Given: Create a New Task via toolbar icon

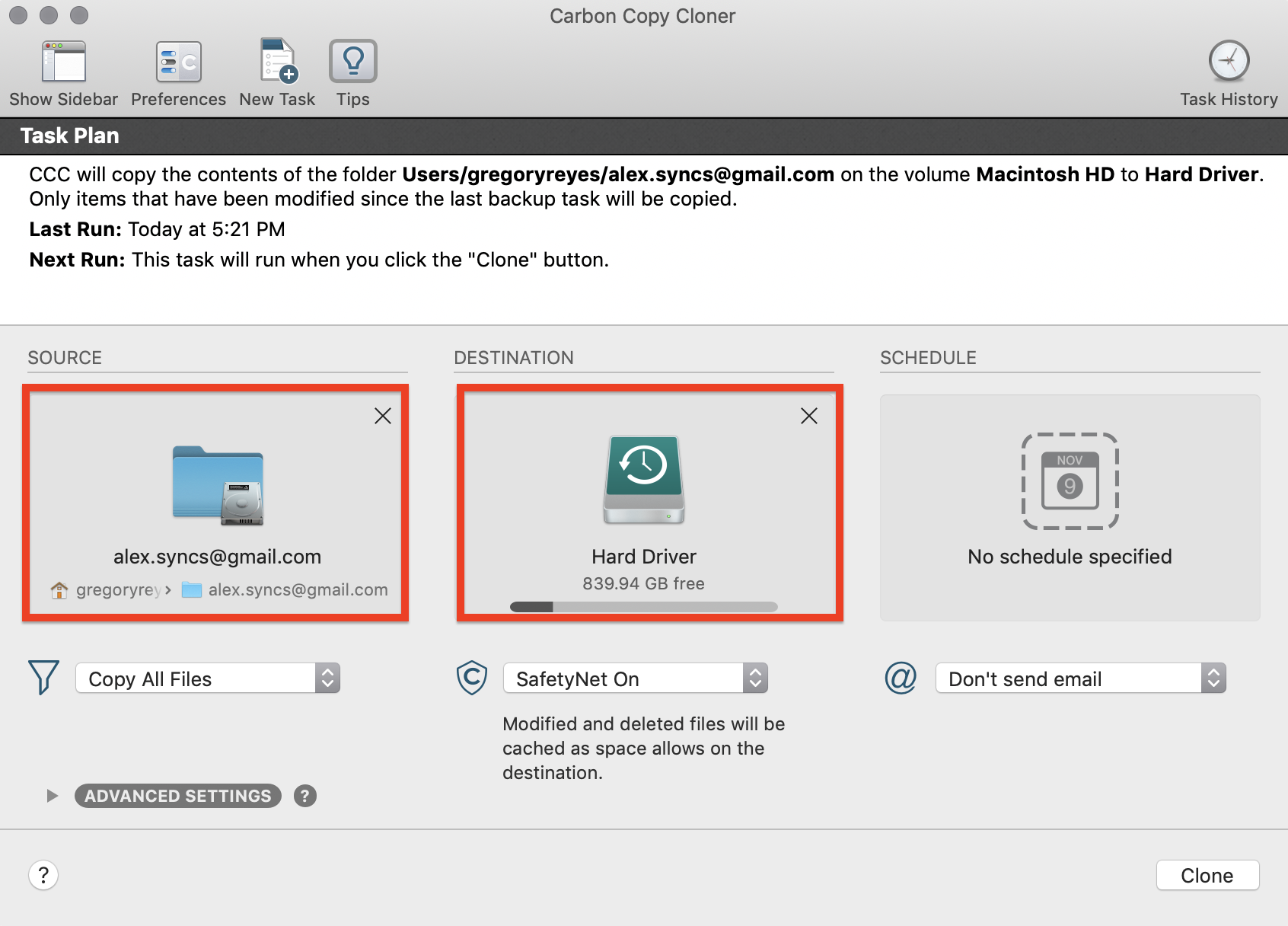Looking at the screenshot, I should pos(278,60).
